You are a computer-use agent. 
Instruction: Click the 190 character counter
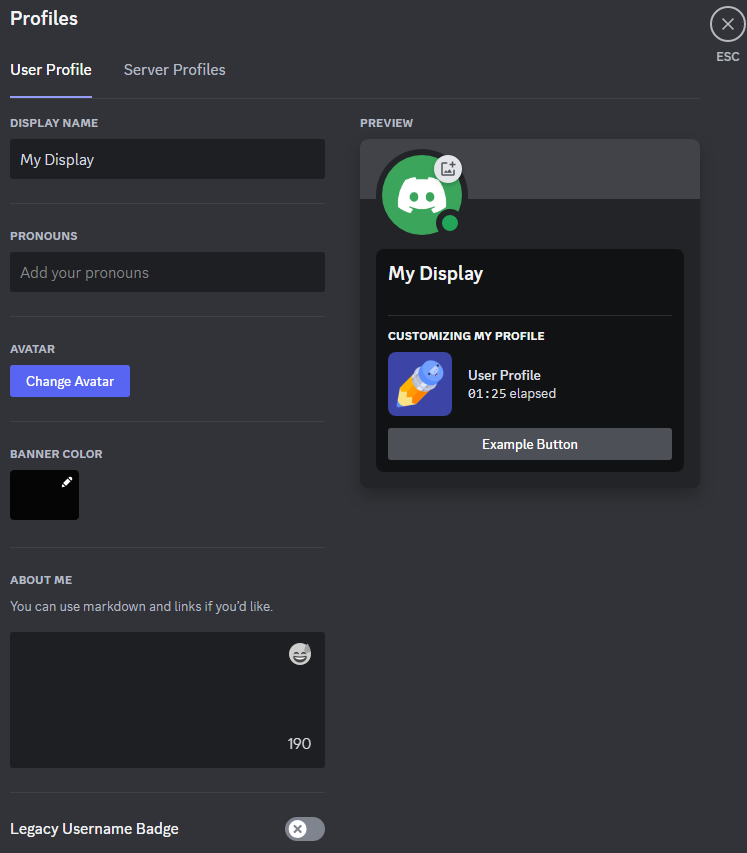pos(299,744)
